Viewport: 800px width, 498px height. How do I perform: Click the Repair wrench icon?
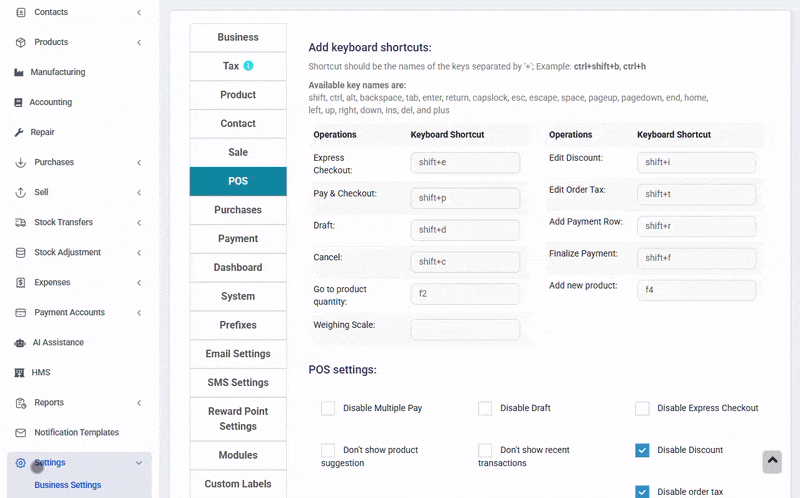point(19,133)
